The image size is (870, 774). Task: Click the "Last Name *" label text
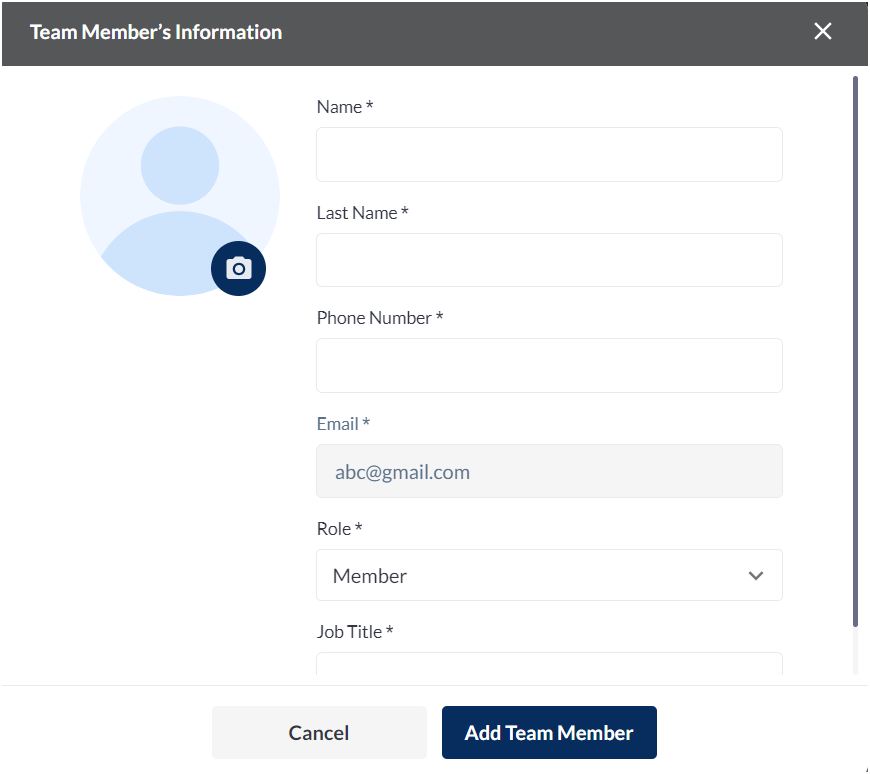coord(362,213)
